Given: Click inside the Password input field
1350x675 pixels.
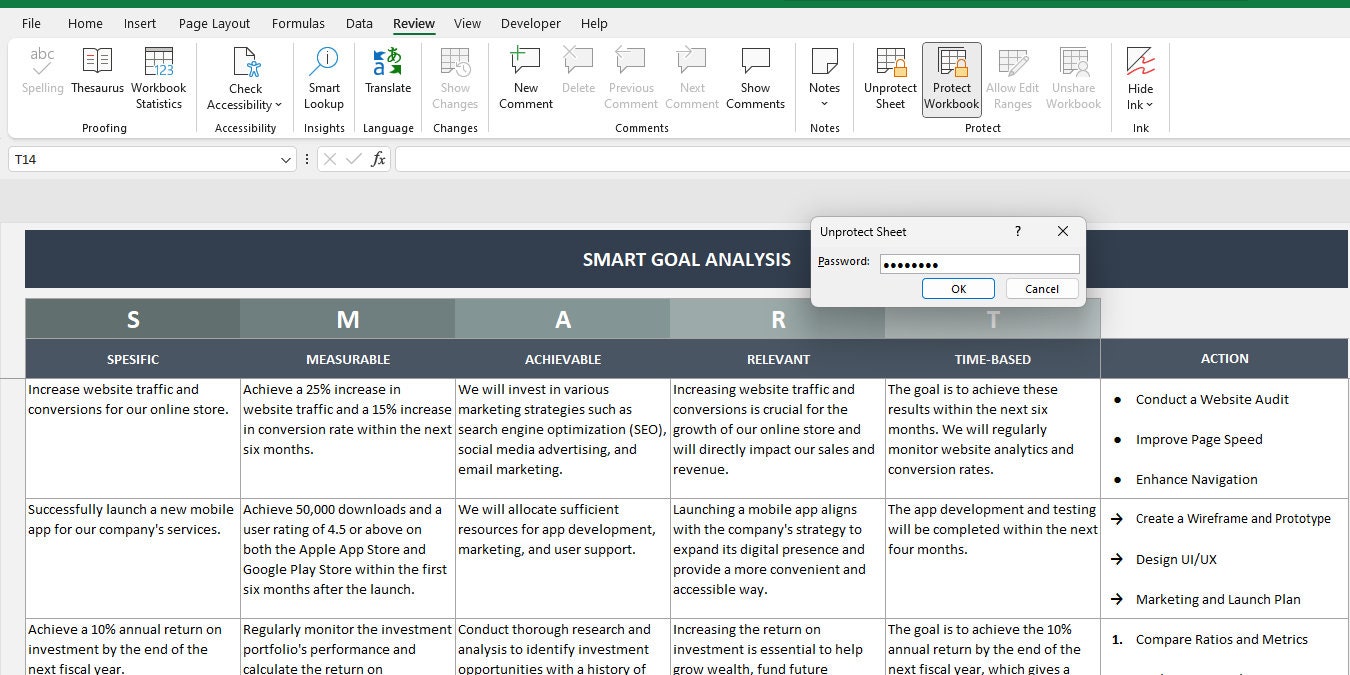Looking at the screenshot, I should point(978,262).
